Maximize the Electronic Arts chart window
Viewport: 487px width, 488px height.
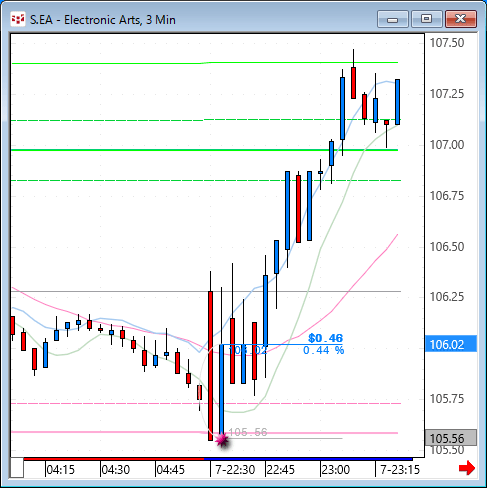426,19
